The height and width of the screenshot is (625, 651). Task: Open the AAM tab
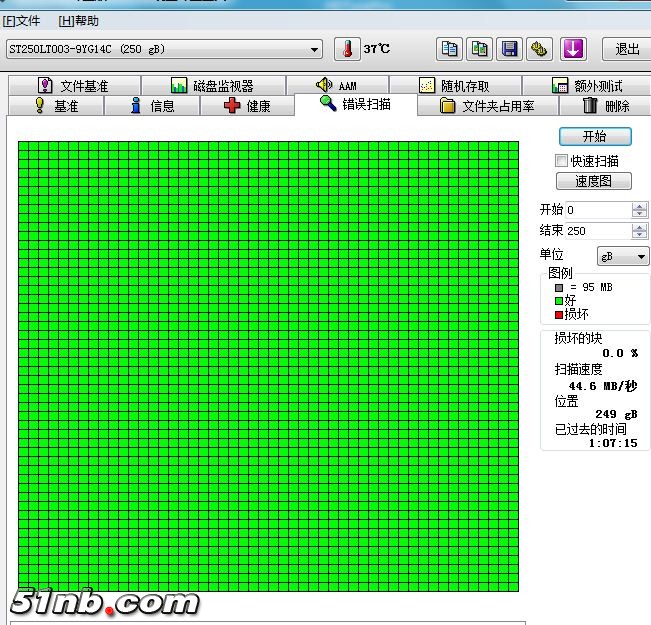point(336,86)
